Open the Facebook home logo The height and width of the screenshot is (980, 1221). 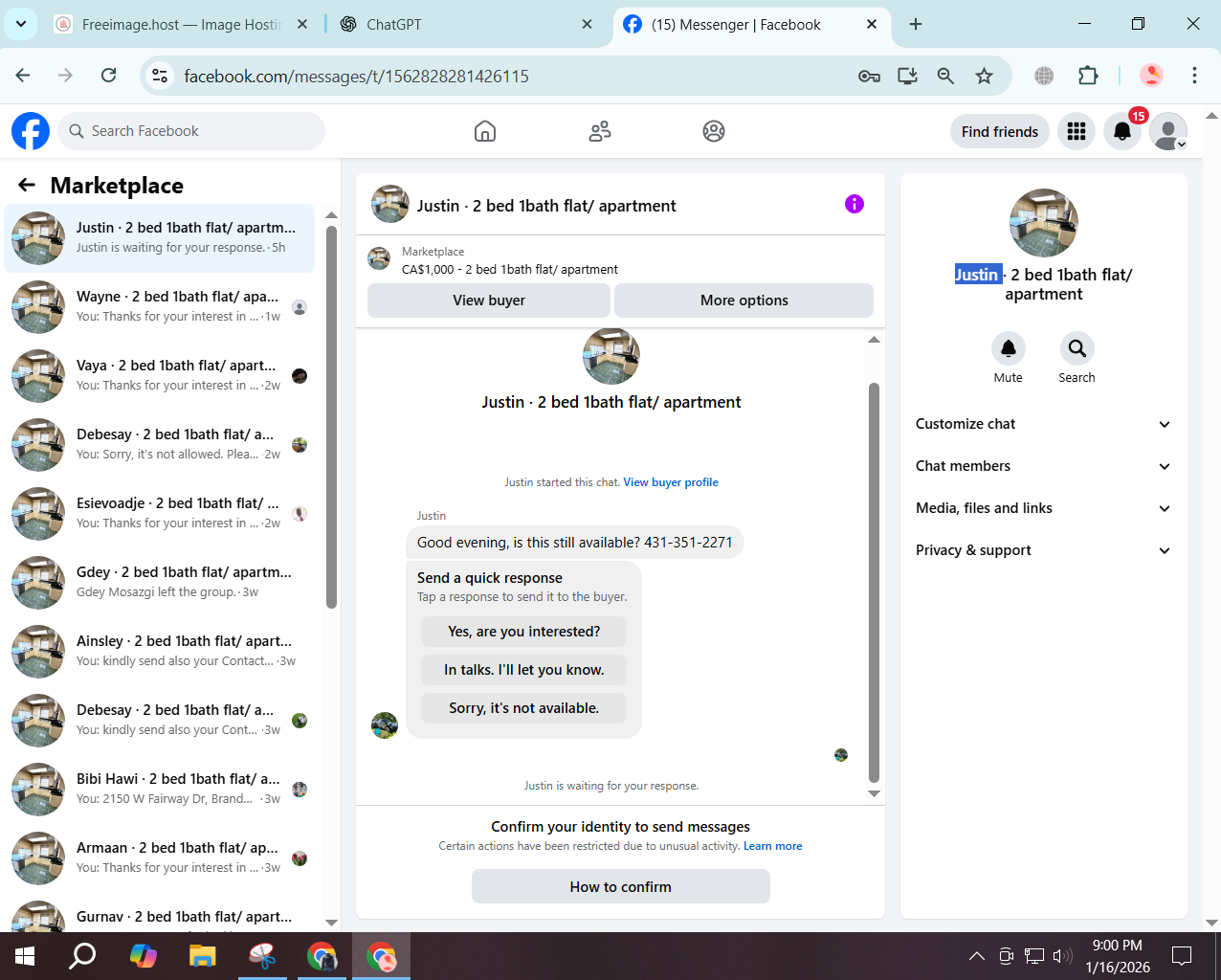click(31, 131)
